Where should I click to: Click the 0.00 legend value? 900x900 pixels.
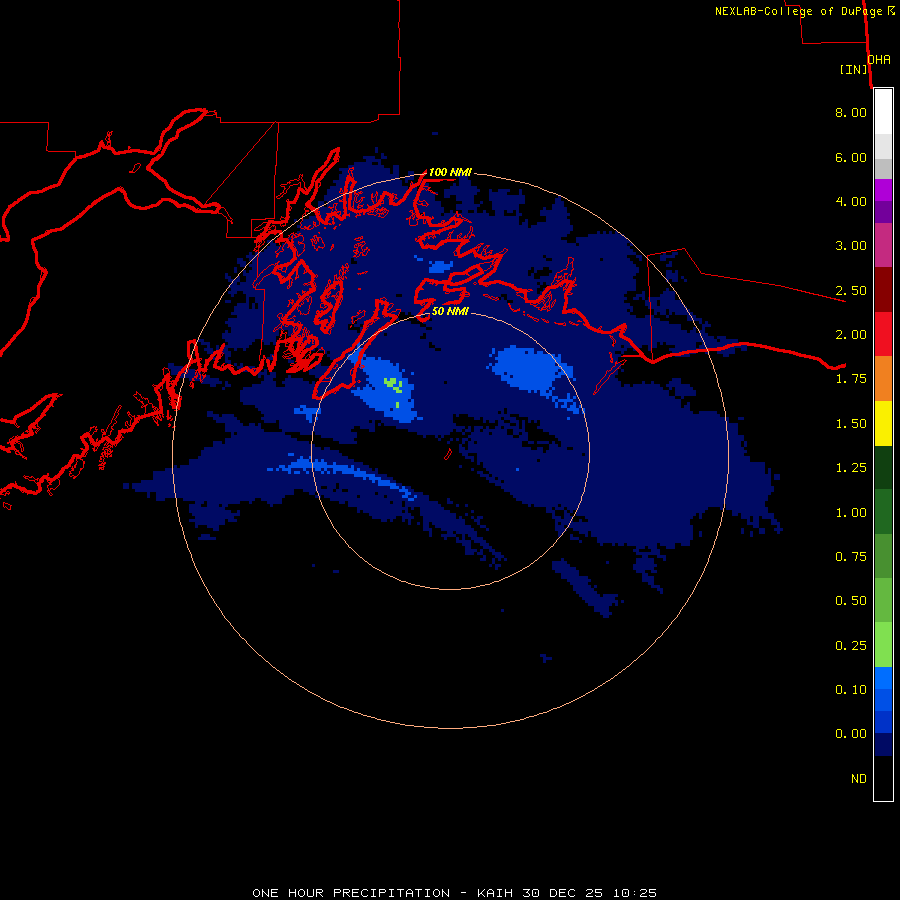[851, 734]
